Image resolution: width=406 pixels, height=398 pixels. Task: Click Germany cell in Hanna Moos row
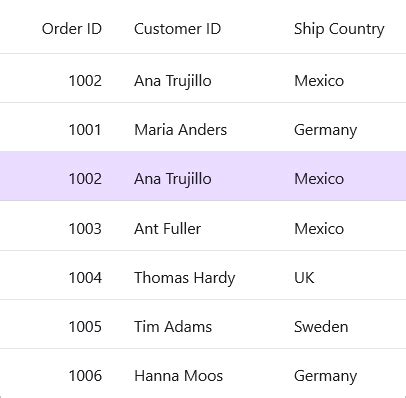325,377
